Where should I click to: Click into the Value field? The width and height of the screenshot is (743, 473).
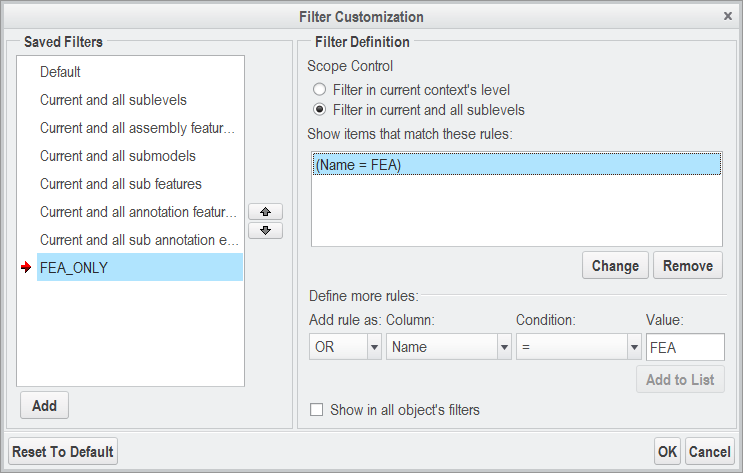(685, 347)
